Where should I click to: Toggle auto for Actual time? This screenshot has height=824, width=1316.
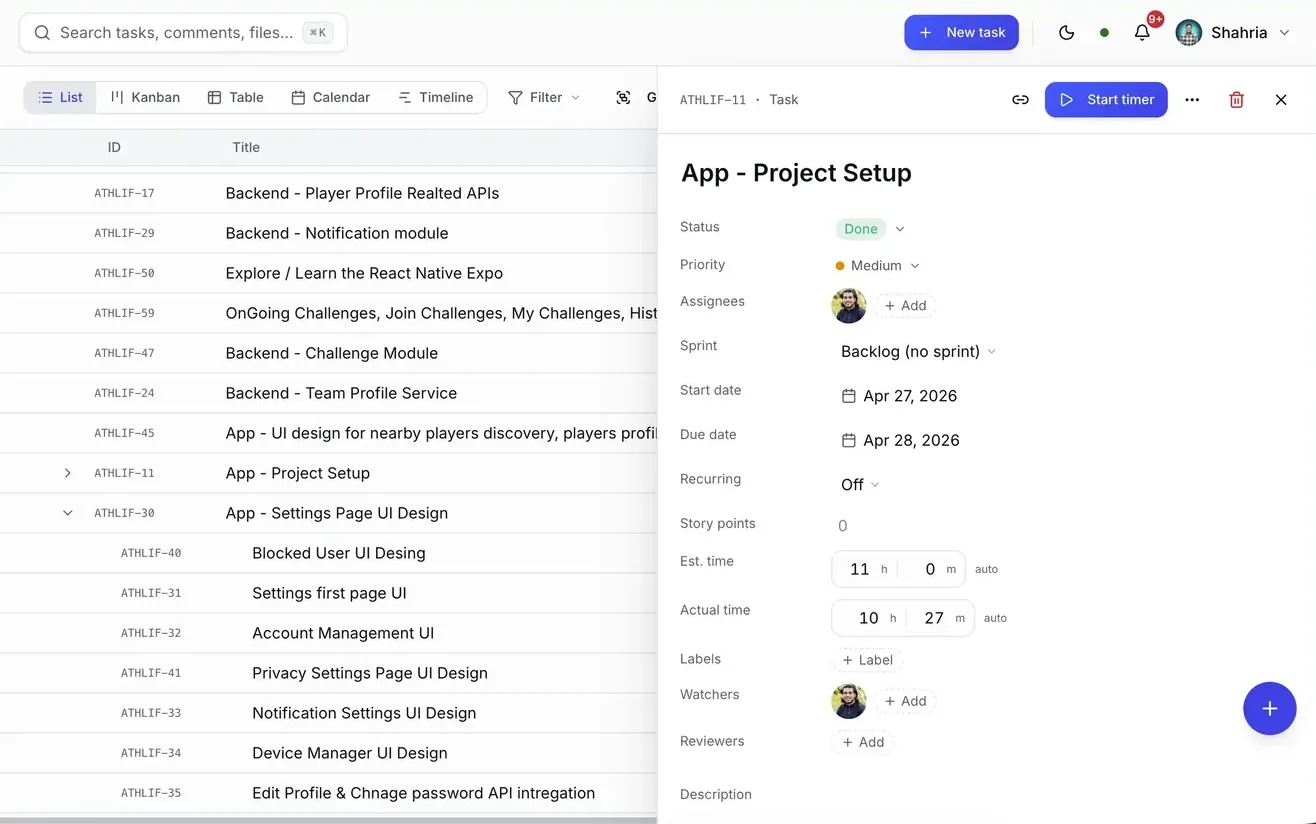(995, 618)
